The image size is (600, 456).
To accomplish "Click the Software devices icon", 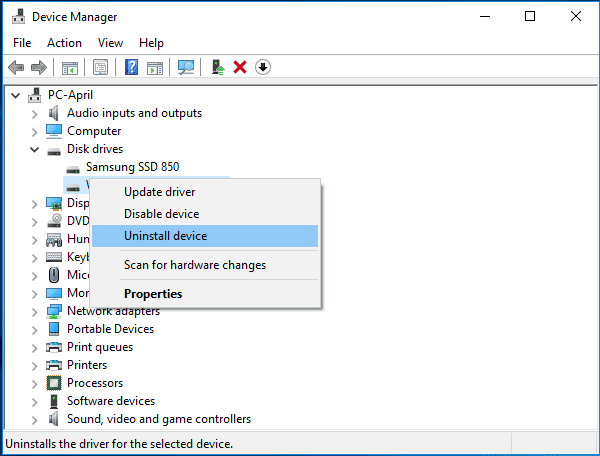I will [x=54, y=401].
